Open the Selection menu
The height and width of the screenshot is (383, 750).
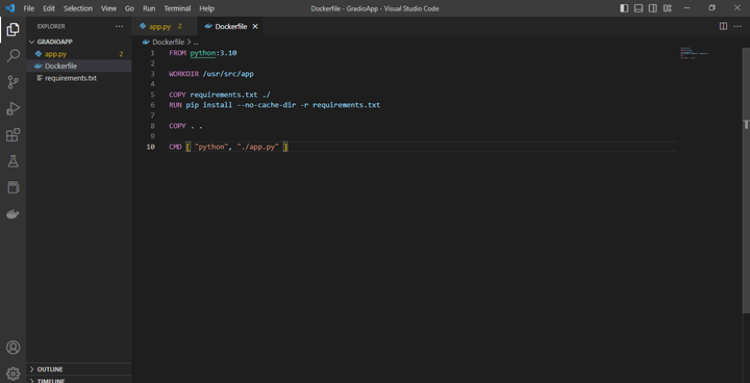[x=78, y=9]
